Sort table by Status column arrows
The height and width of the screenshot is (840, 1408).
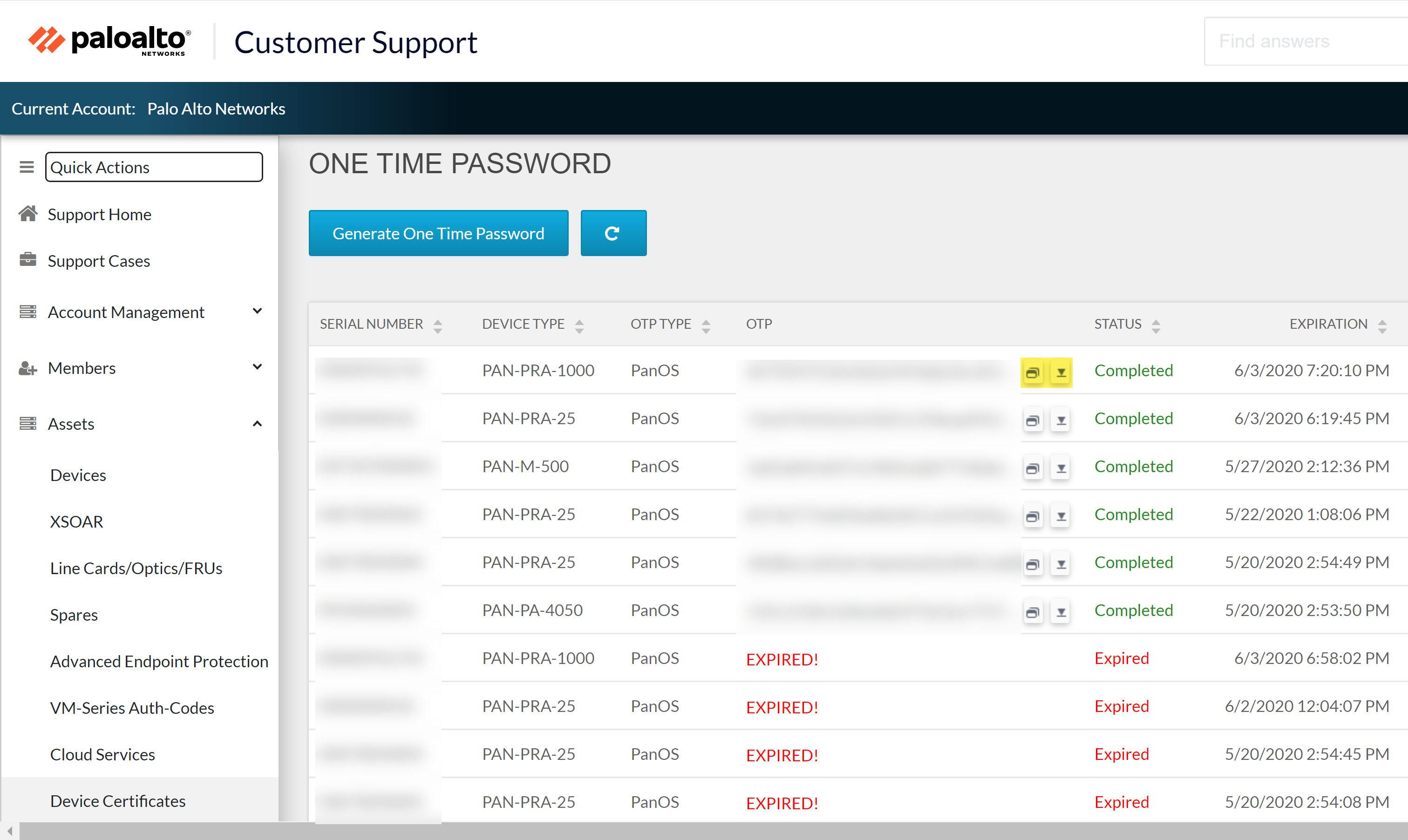(1156, 325)
